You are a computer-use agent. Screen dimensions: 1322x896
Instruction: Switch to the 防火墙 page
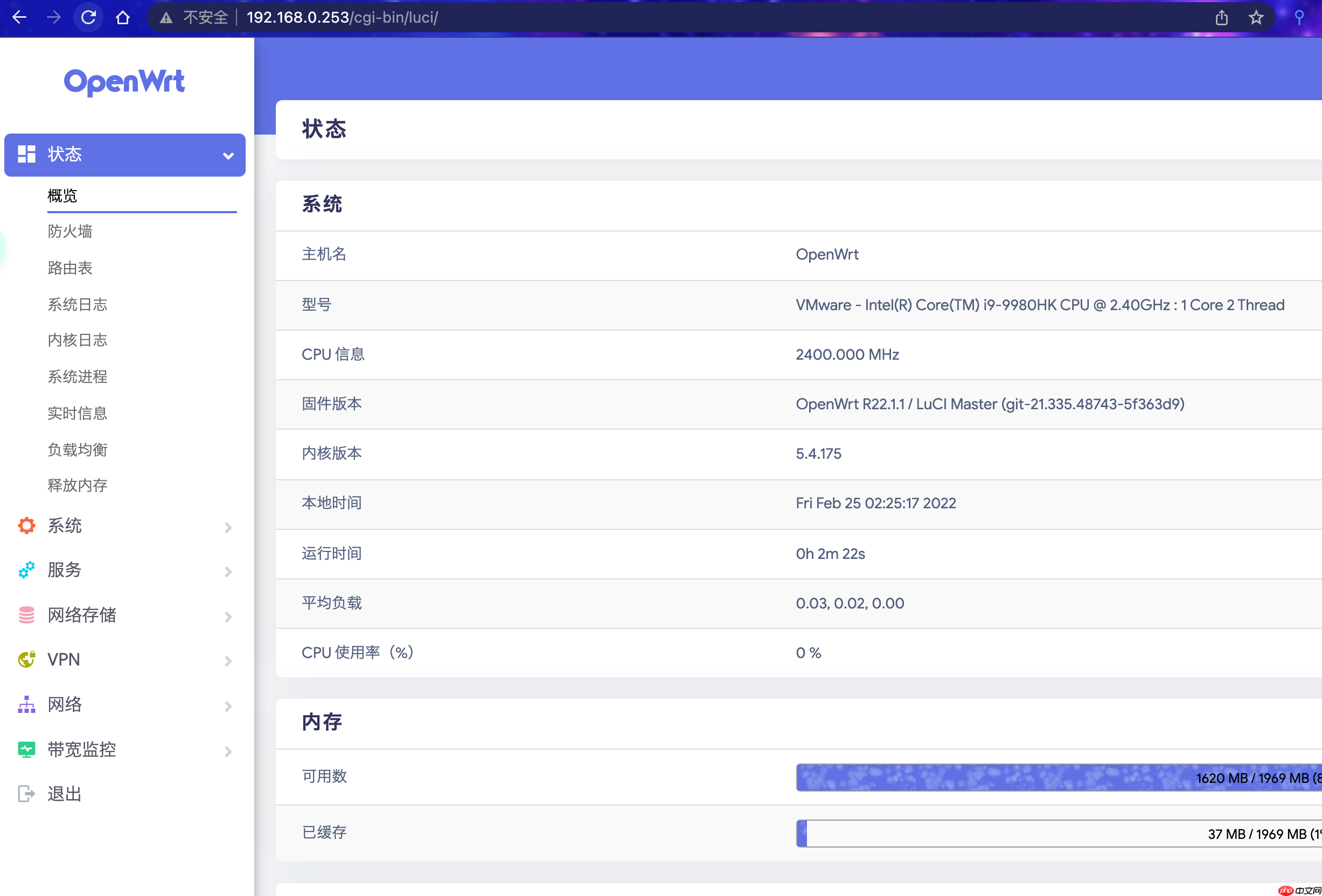tap(70, 232)
